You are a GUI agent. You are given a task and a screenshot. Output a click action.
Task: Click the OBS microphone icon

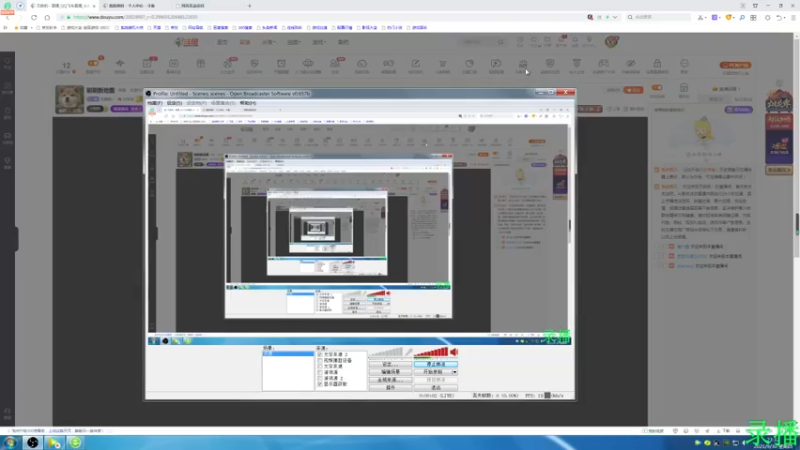pos(409,352)
